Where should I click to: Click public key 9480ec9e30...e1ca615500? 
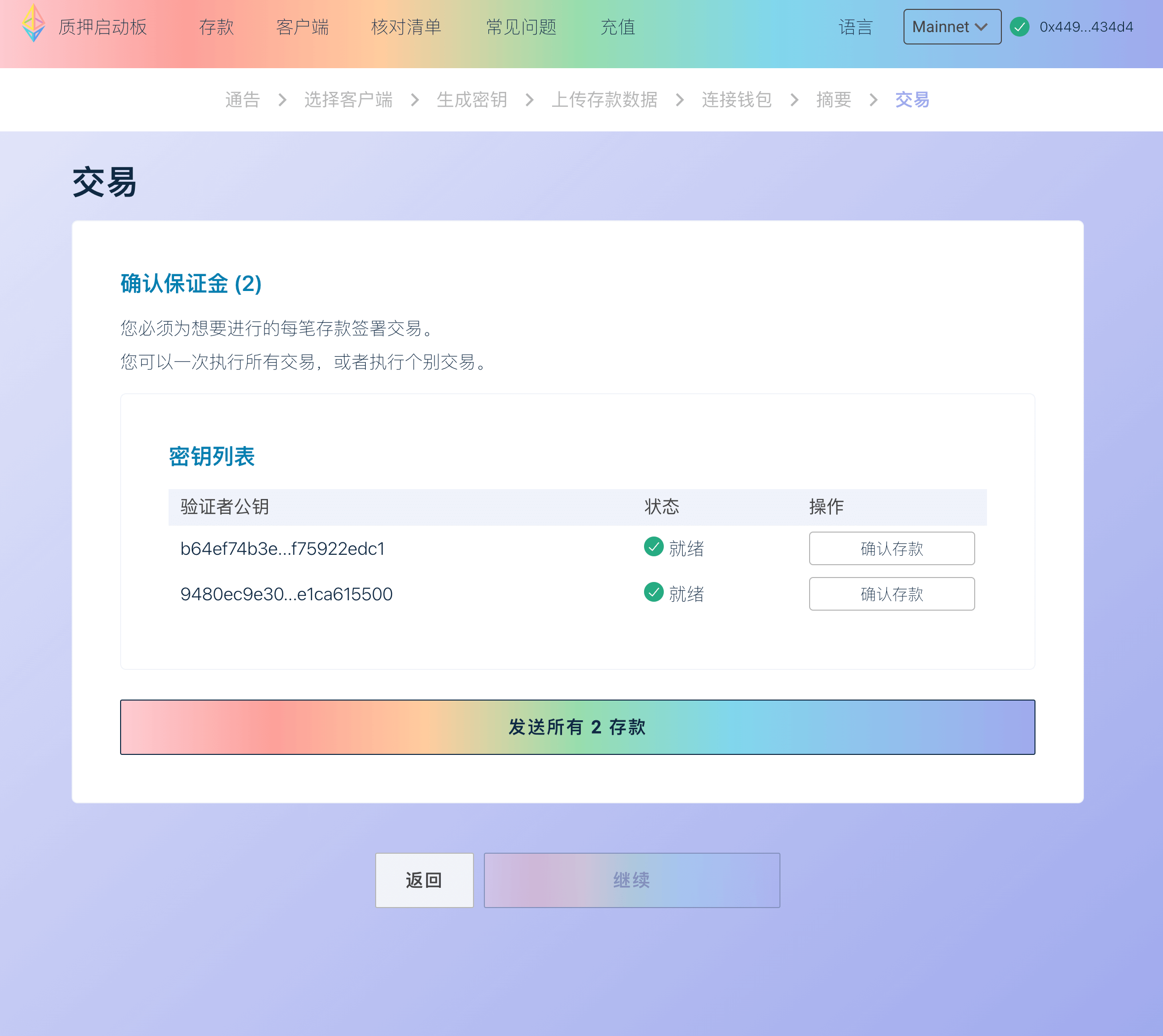(x=287, y=594)
